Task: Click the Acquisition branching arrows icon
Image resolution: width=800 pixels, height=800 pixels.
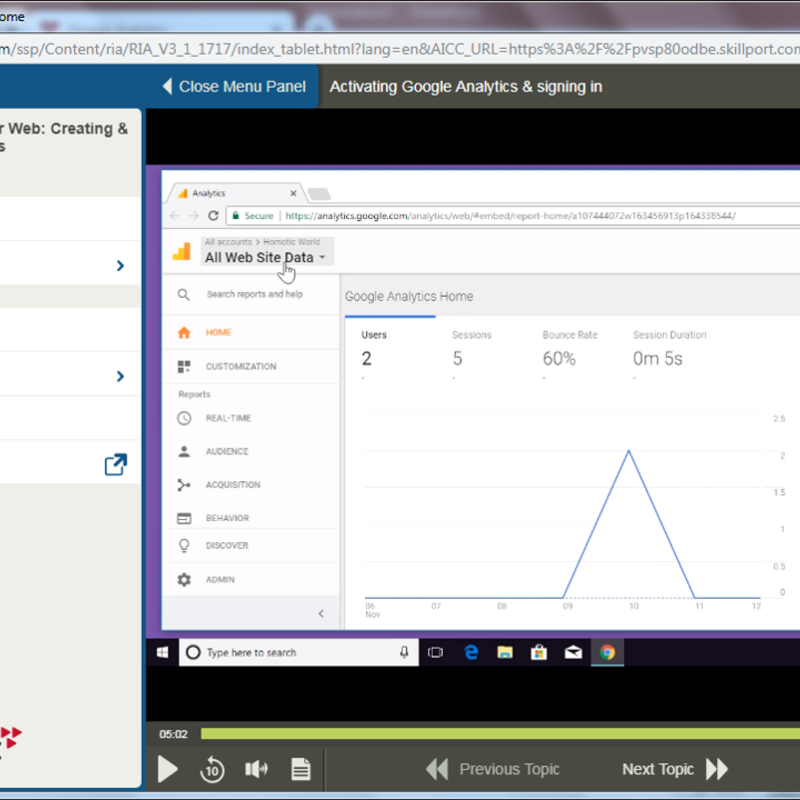Action: pyautogui.click(x=184, y=485)
